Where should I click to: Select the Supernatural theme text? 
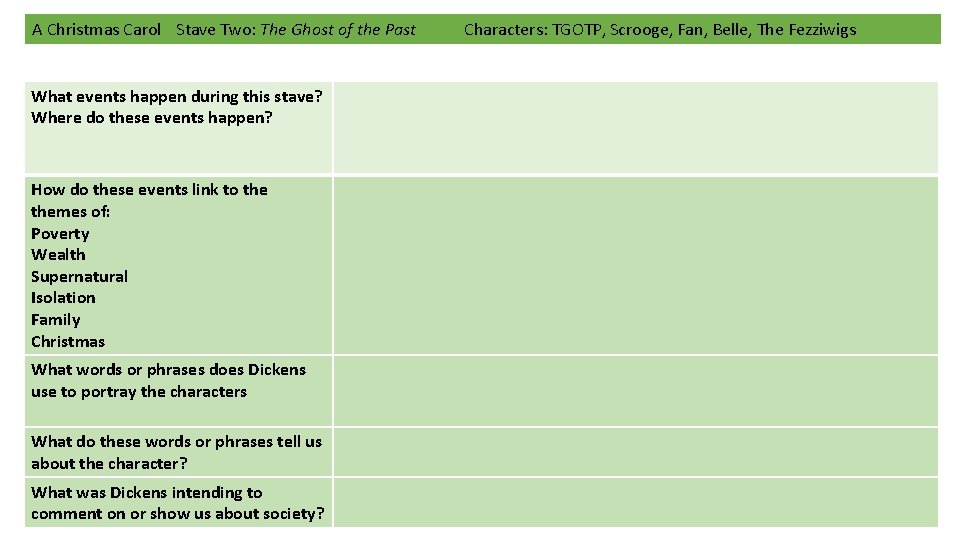coord(80,277)
